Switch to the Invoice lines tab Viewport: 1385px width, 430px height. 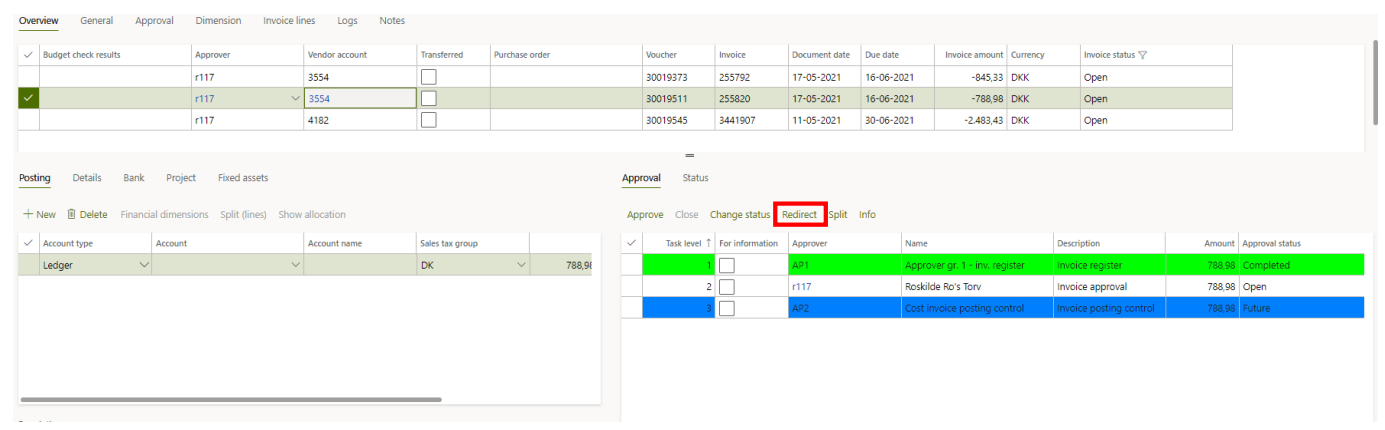click(x=290, y=21)
